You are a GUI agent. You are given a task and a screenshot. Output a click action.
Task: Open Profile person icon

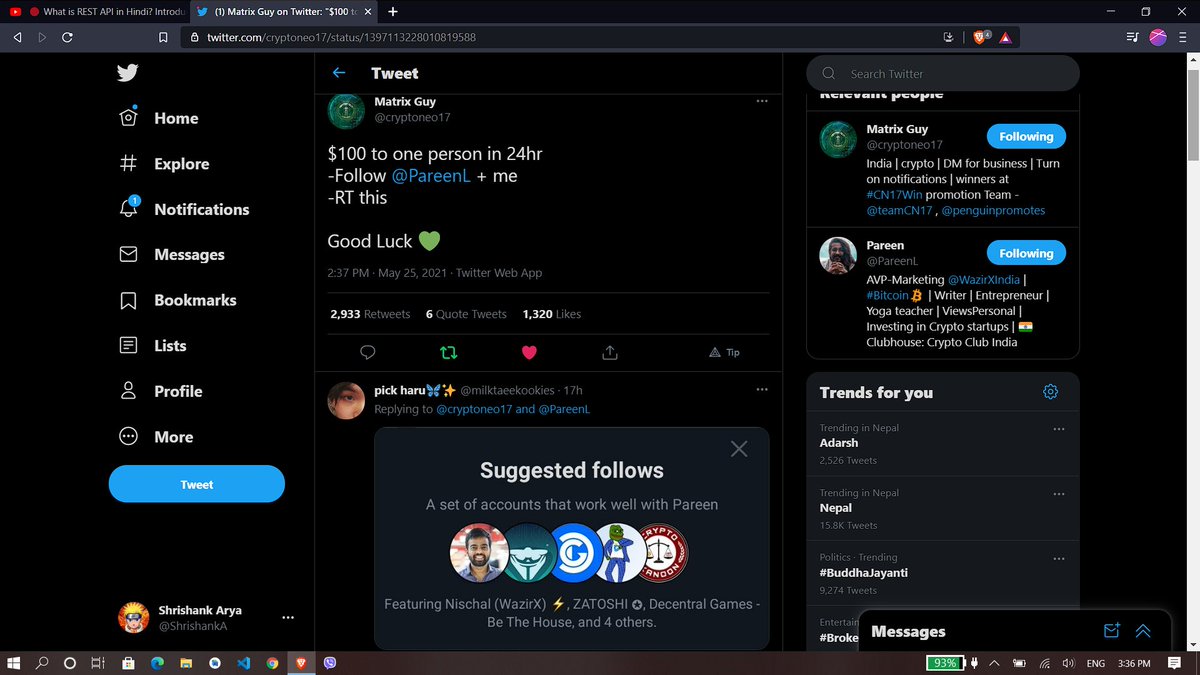click(128, 391)
